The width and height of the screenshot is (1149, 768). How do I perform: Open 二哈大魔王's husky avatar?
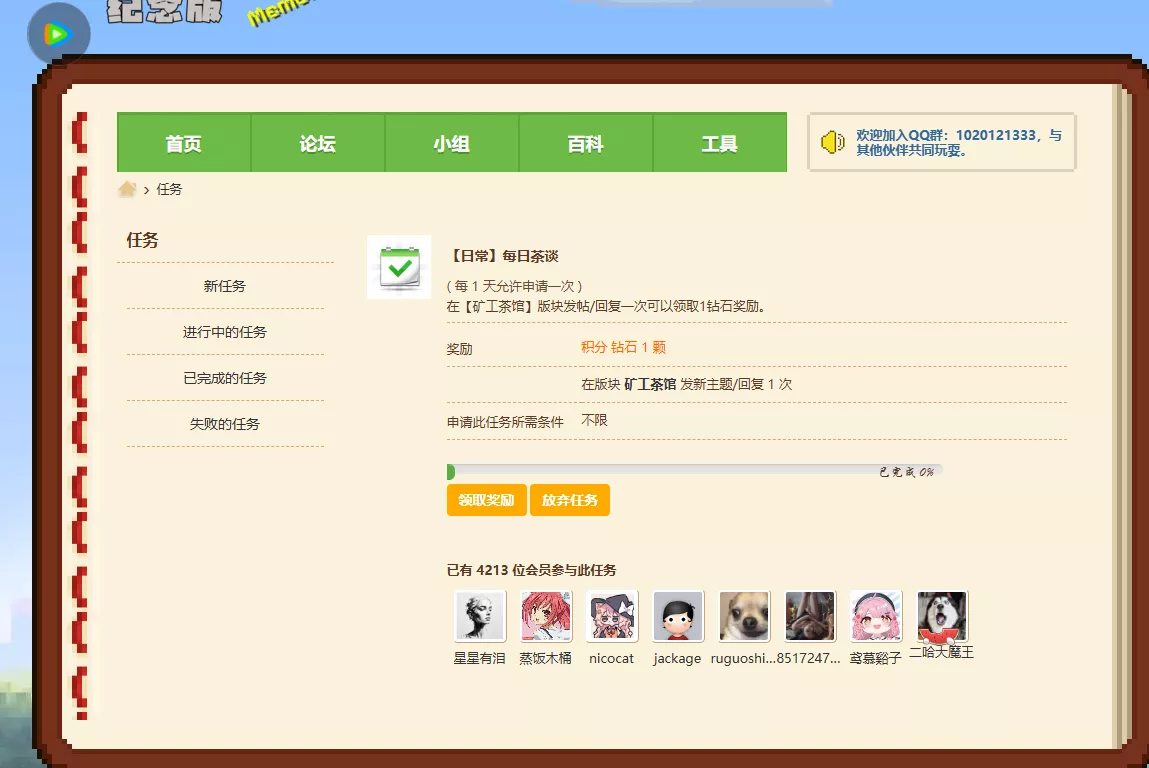pos(942,616)
